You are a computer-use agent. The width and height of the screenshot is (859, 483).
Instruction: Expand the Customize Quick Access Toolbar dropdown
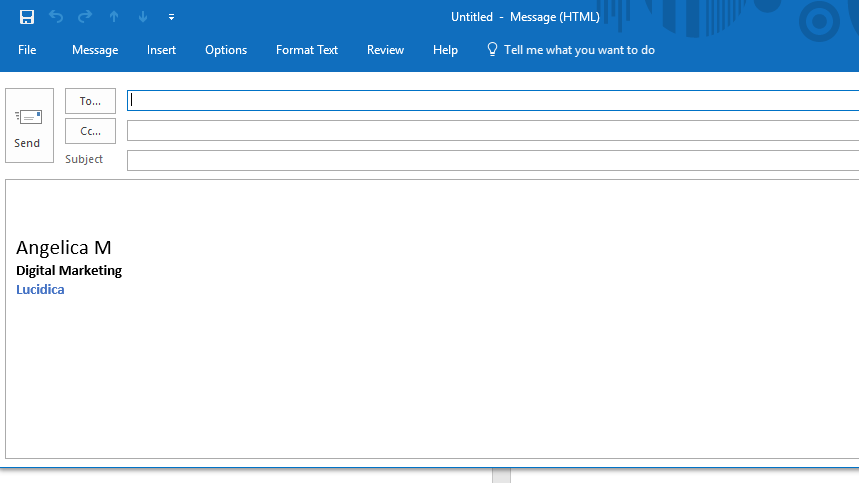172,17
